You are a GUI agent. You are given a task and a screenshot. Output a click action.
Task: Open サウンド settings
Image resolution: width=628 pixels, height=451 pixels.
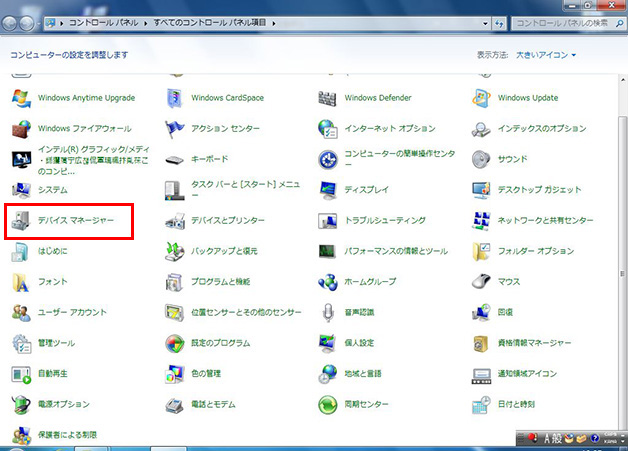click(x=499, y=159)
